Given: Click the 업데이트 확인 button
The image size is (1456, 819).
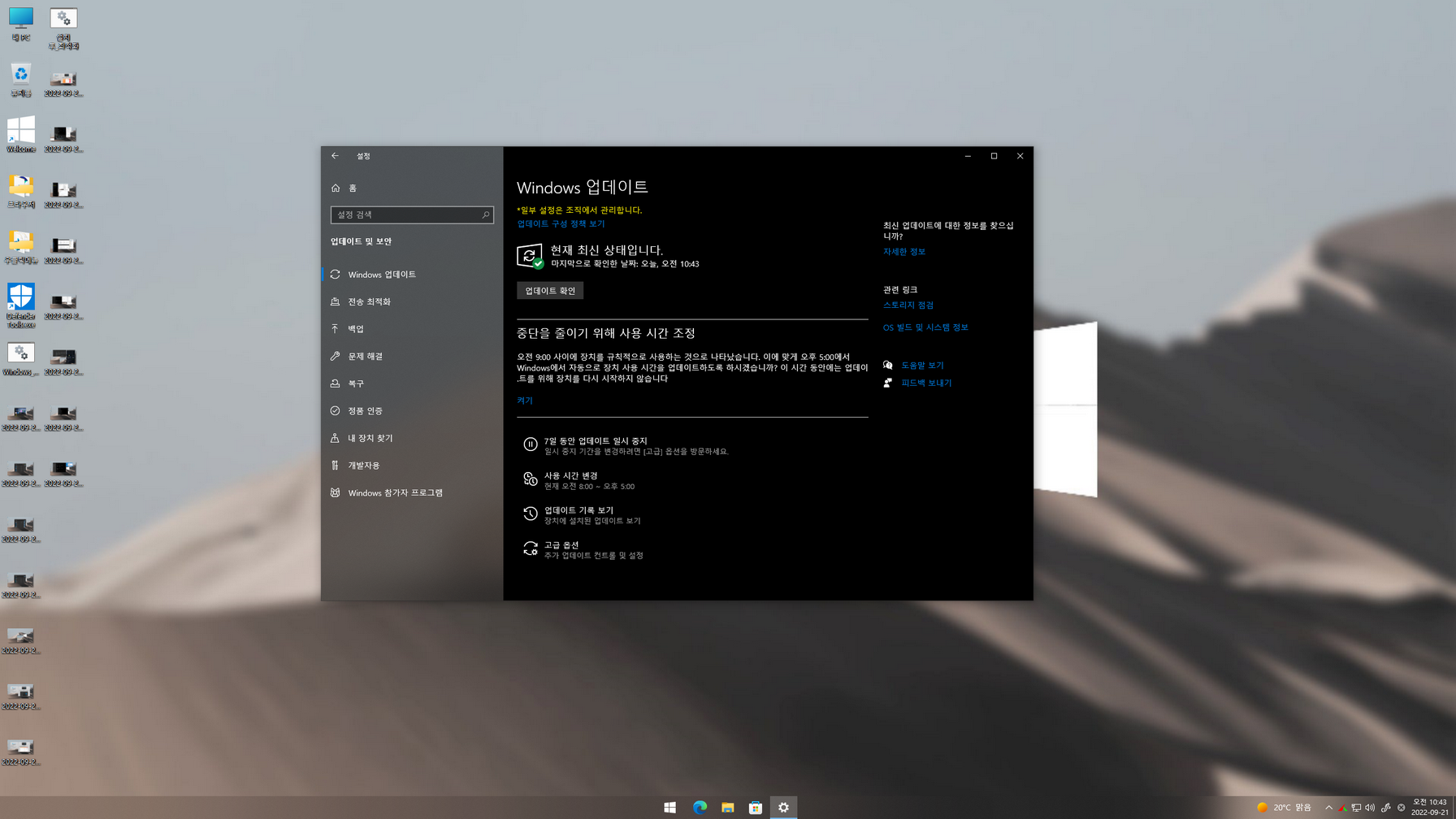Looking at the screenshot, I should pos(550,291).
